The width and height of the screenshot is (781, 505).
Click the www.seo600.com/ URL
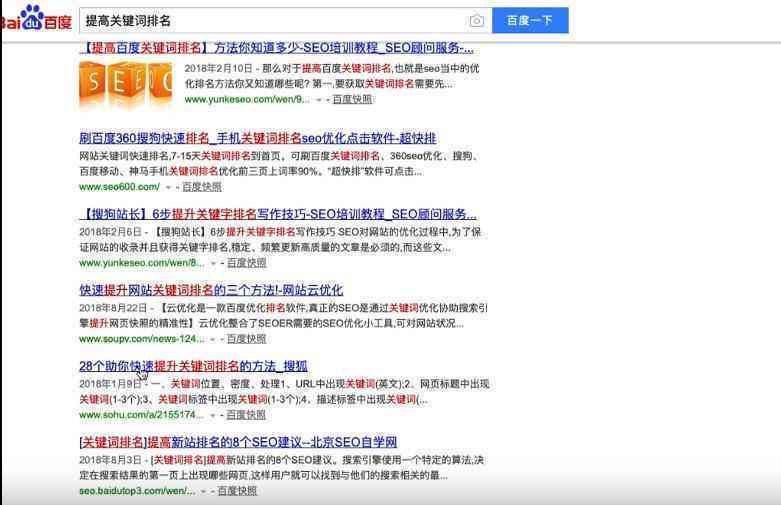point(120,187)
